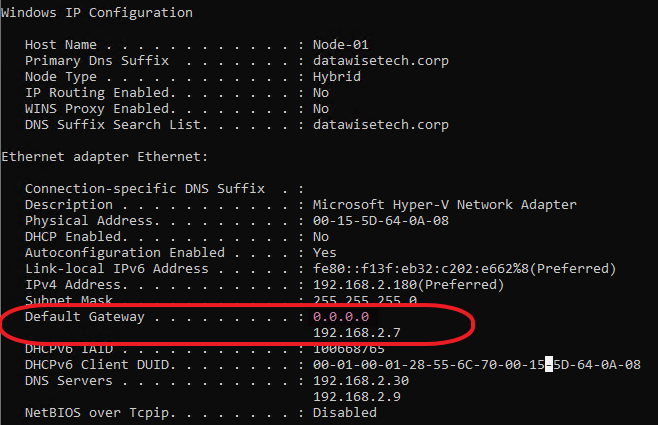Click the Host Name value Node-01

pos(340,44)
